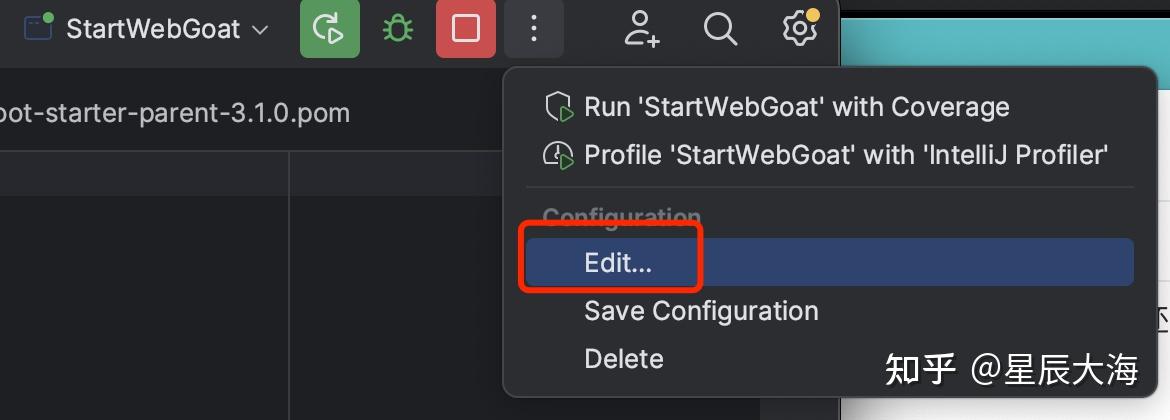This screenshot has height=420, width=1170.
Task: Click the three-dot More Actions button
Action: coord(534,28)
